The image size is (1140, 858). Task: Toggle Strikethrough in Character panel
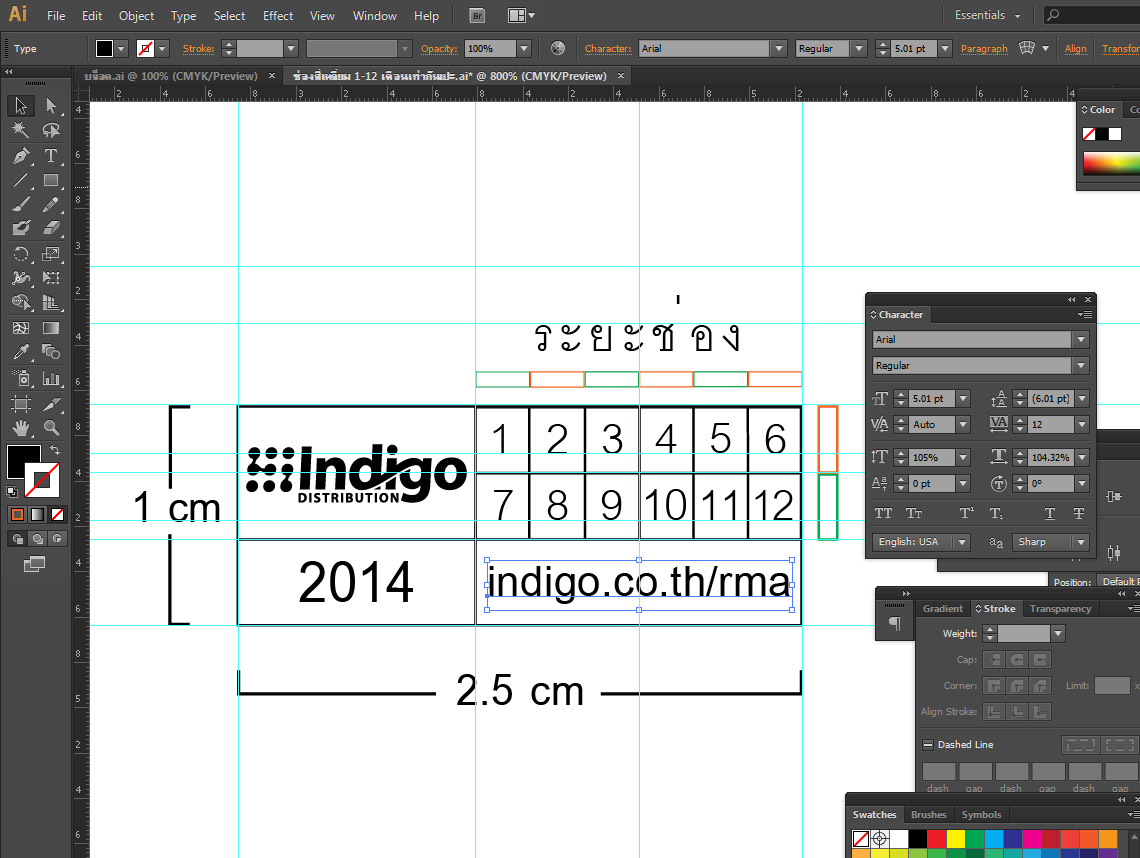point(1079,513)
